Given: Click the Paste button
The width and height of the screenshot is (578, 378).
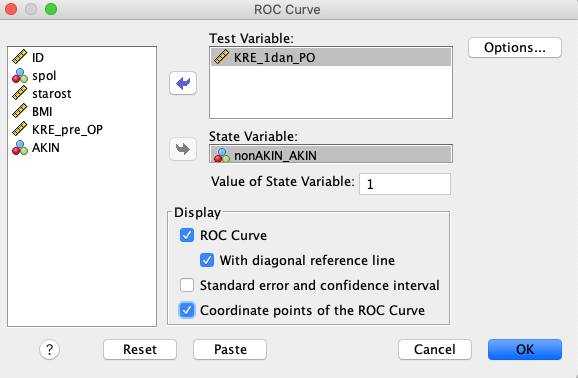Looking at the screenshot, I should pos(230,349).
